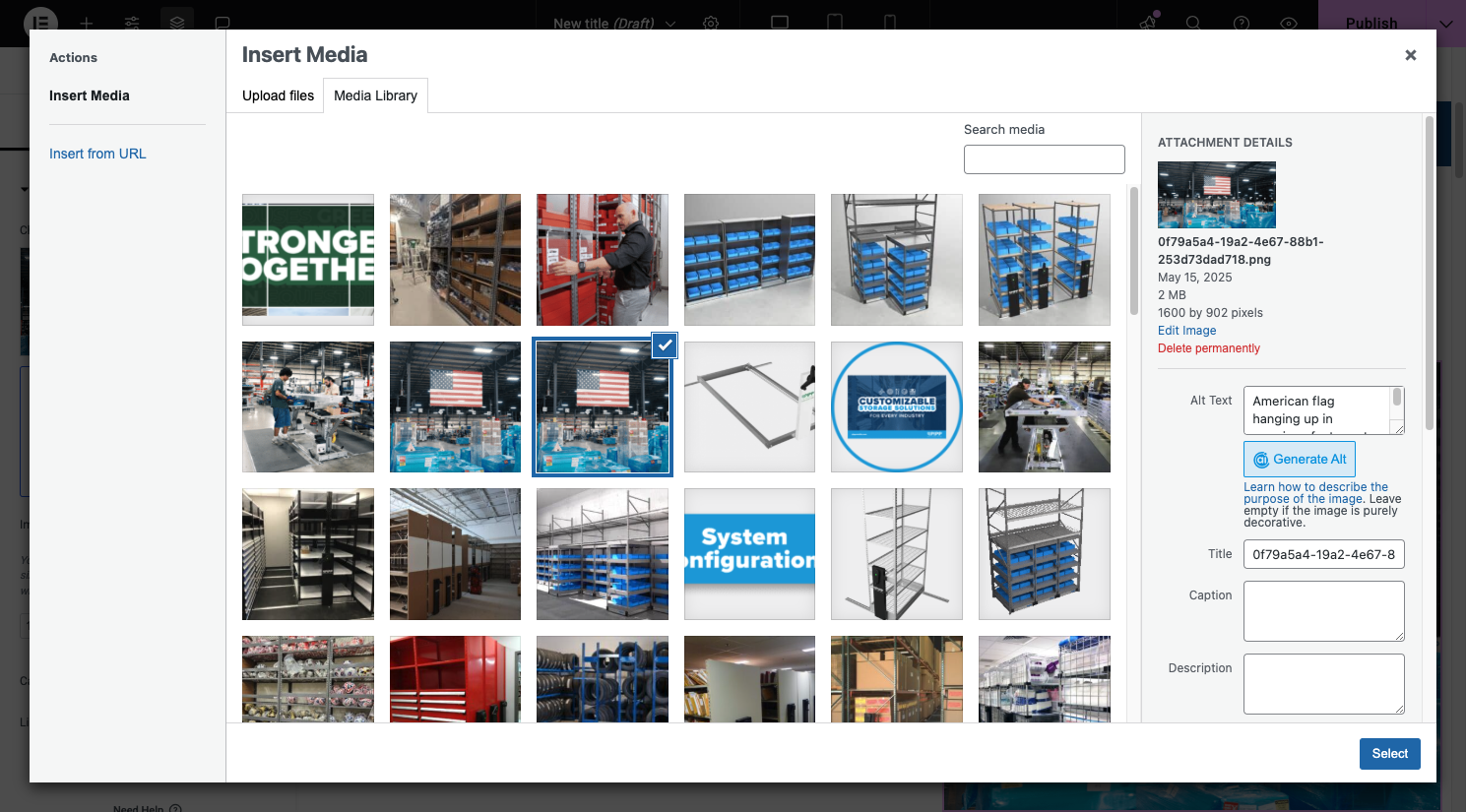
Task: Focus the Search media field
Action: pyautogui.click(x=1044, y=159)
